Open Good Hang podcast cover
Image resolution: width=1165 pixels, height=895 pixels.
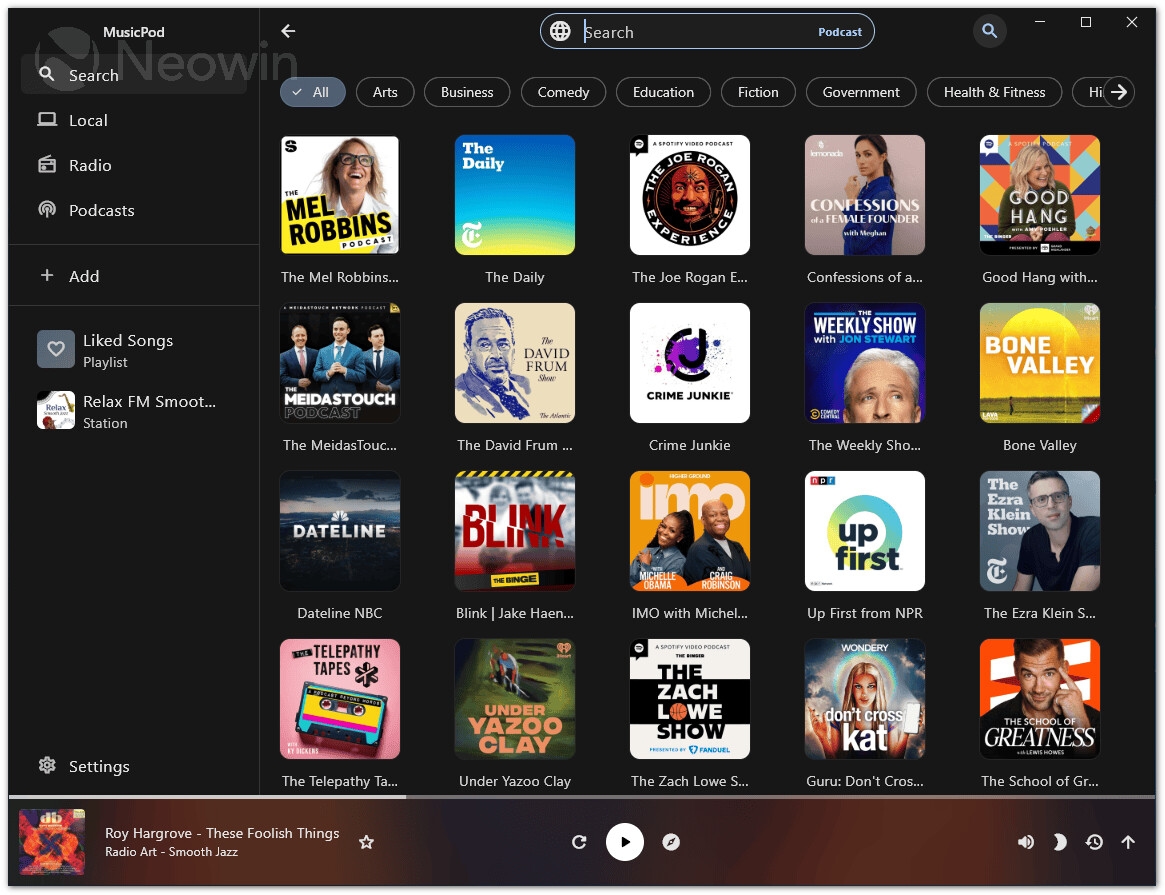point(1039,195)
